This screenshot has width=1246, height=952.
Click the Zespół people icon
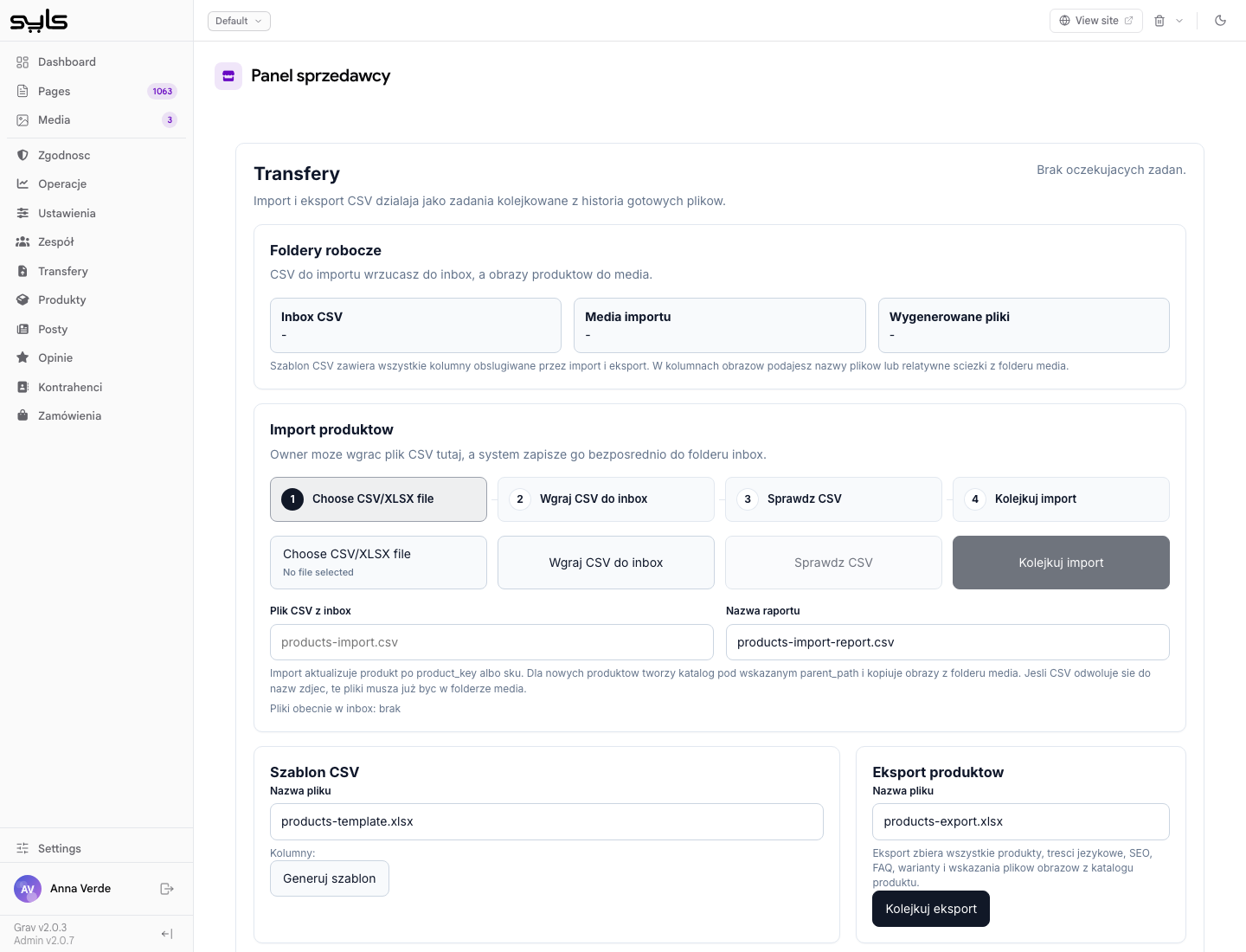pyautogui.click(x=22, y=242)
